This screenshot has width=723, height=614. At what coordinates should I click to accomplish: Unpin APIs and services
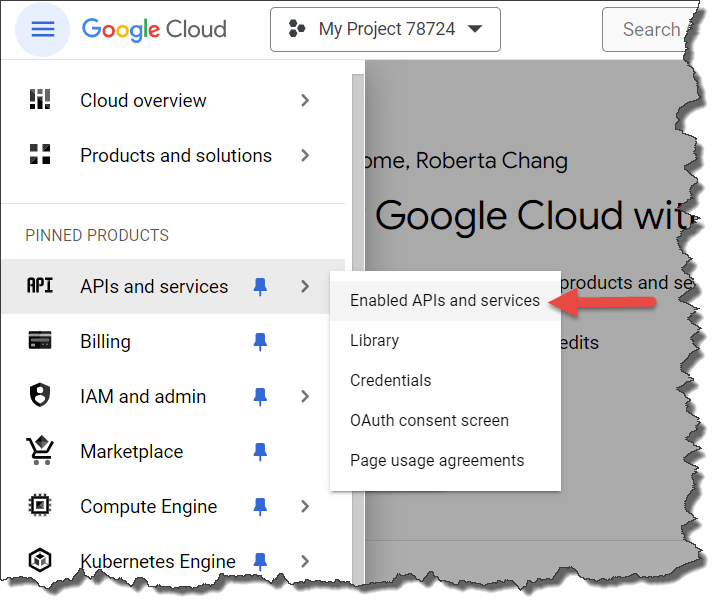pyautogui.click(x=260, y=287)
